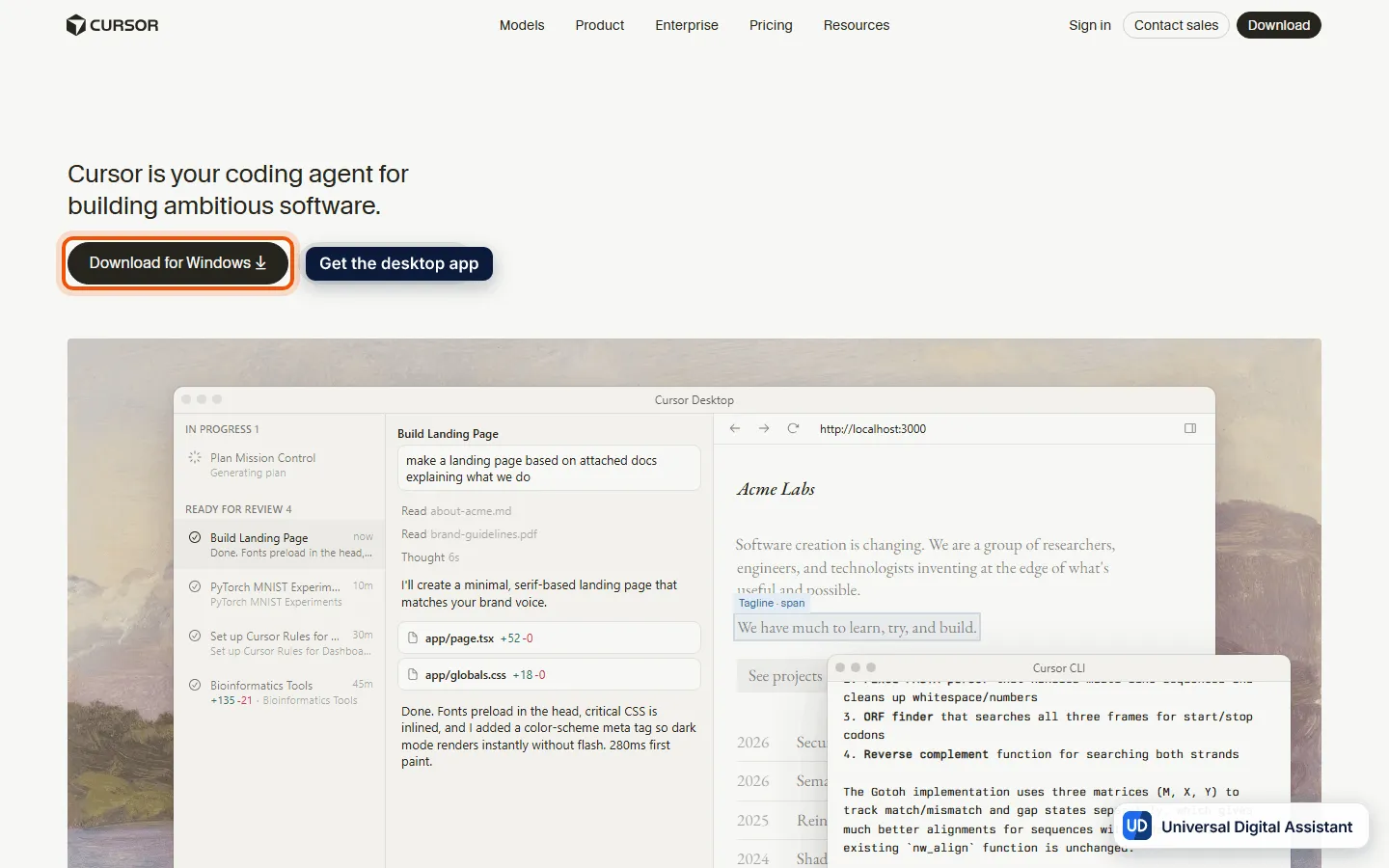
Task: Click highlighted tagline We have much to learn
Action: [858, 627]
